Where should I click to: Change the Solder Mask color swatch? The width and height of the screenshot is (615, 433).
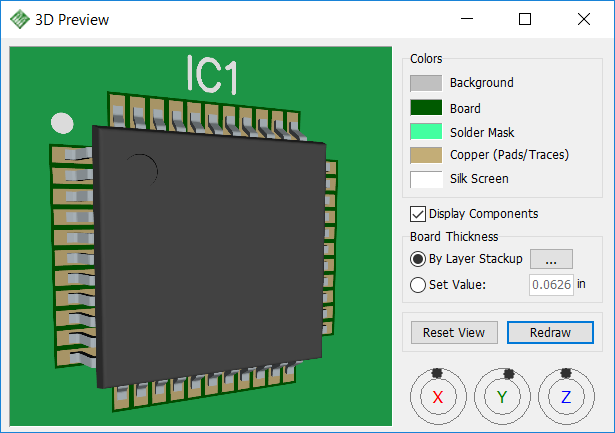coord(426,131)
